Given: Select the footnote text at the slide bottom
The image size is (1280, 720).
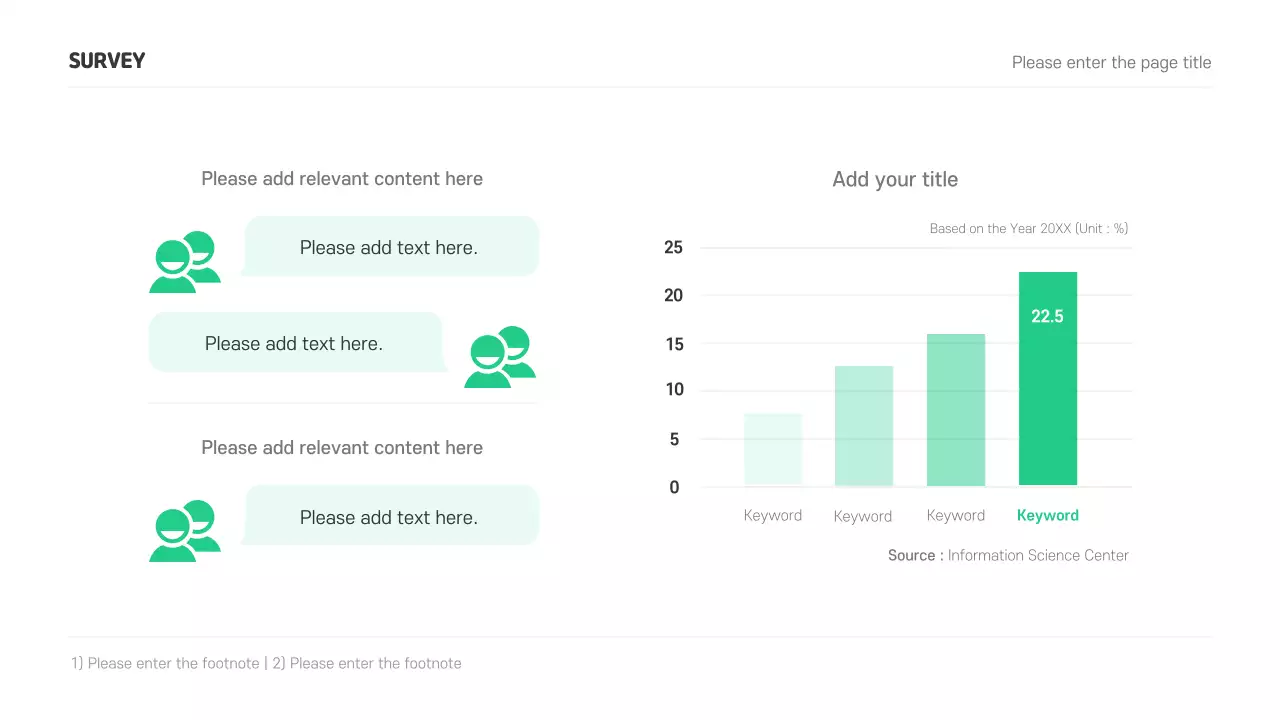Looking at the screenshot, I should [x=266, y=664].
